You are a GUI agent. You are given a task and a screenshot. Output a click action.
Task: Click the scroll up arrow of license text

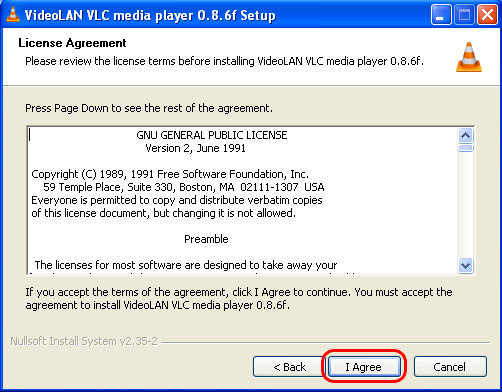pyautogui.click(x=466, y=136)
